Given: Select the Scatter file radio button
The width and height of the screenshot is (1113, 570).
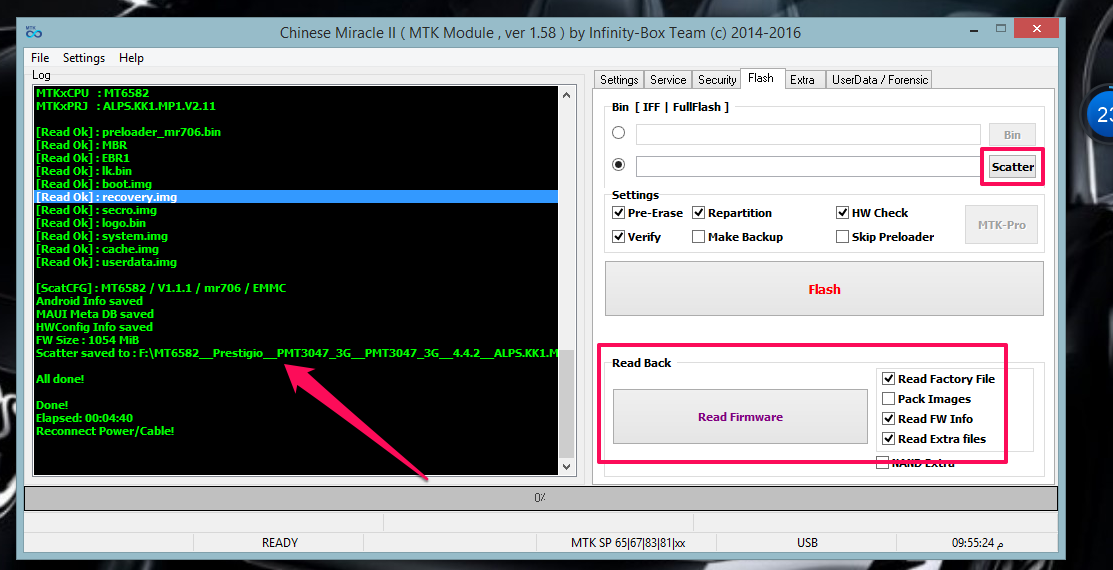Looking at the screenshot, I should 619,165.
